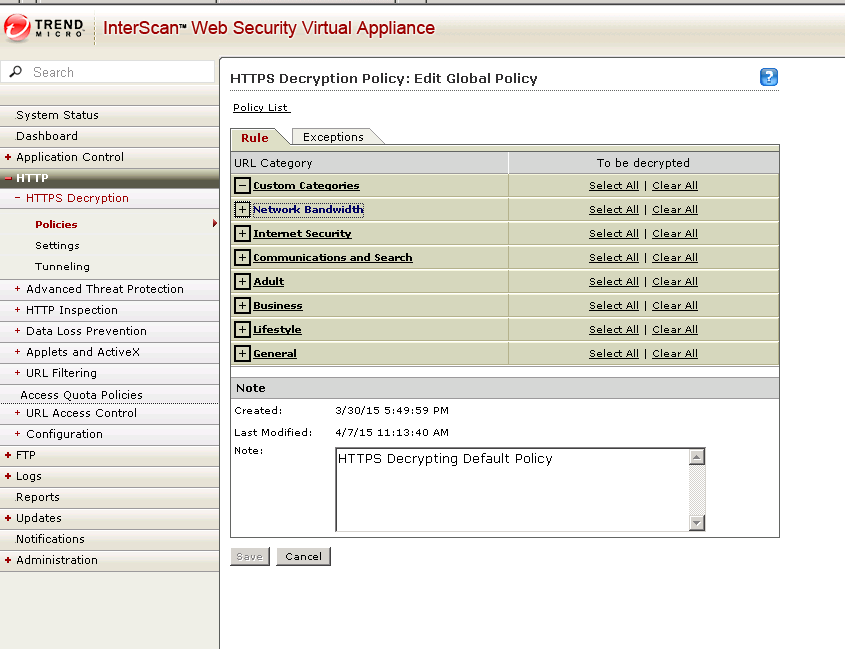Collapse the Custom Categories row
This screenshot has width=845, height=649.
pyautogui.click(x=243, y=185)
